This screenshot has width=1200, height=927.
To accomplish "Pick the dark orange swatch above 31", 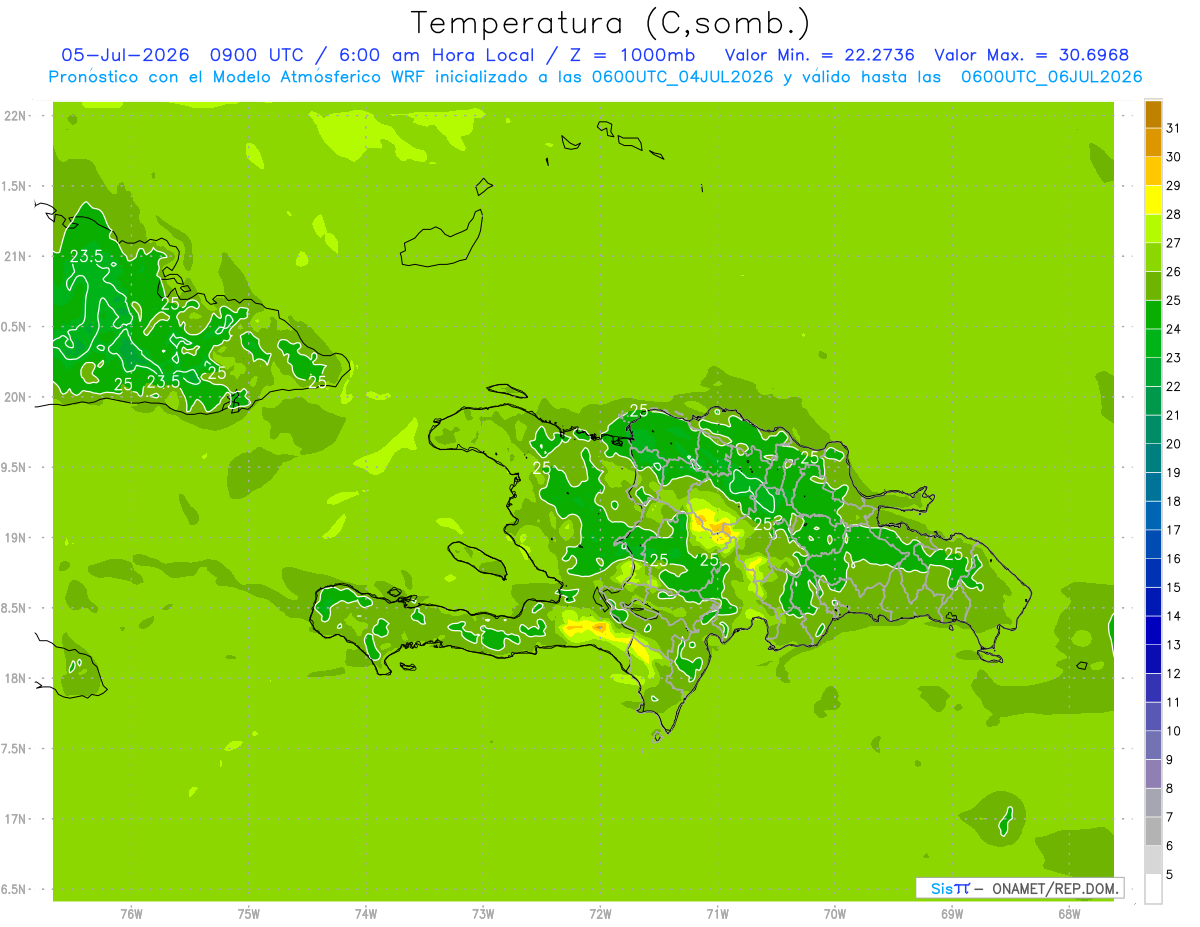I will [x=1153, y=115].
